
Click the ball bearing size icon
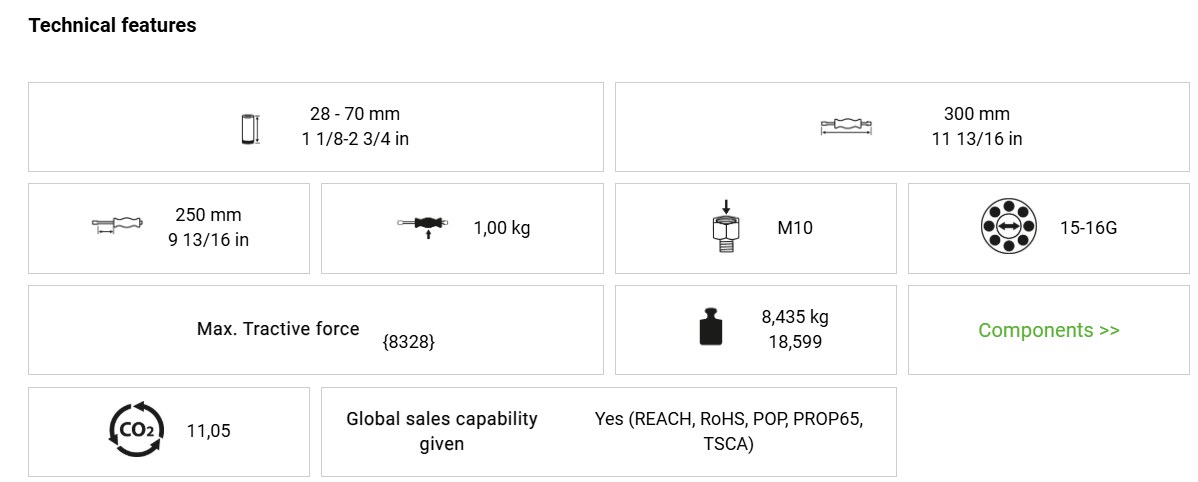click(x=1008, y=227)
